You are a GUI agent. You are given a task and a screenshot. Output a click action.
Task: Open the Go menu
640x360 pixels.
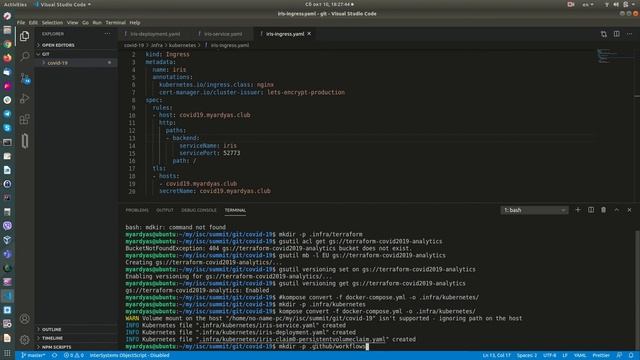(x=85, y=23)
